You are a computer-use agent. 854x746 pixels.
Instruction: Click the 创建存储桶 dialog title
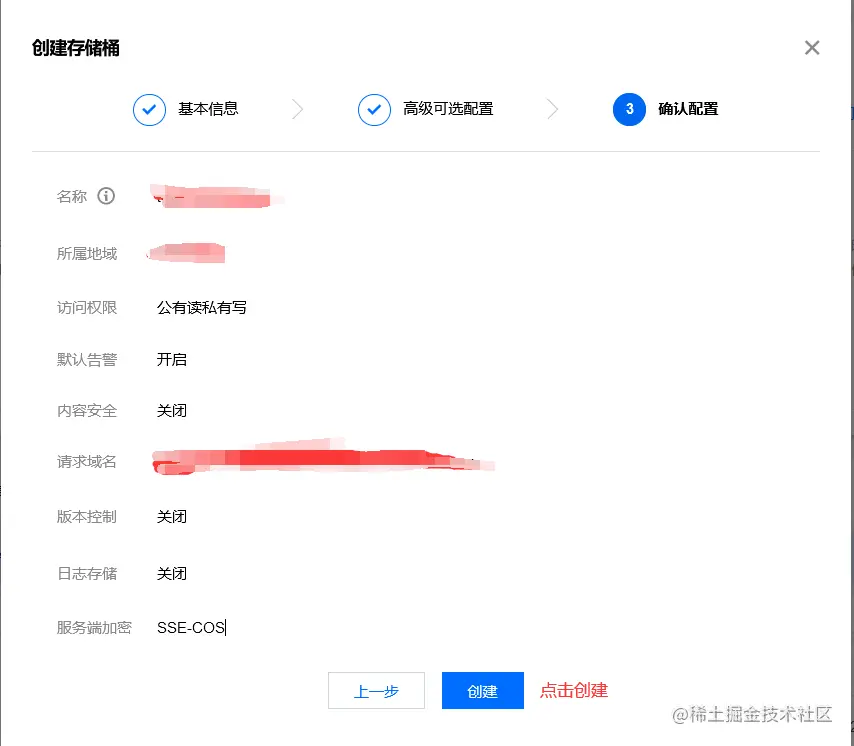[x=76, y=48]
